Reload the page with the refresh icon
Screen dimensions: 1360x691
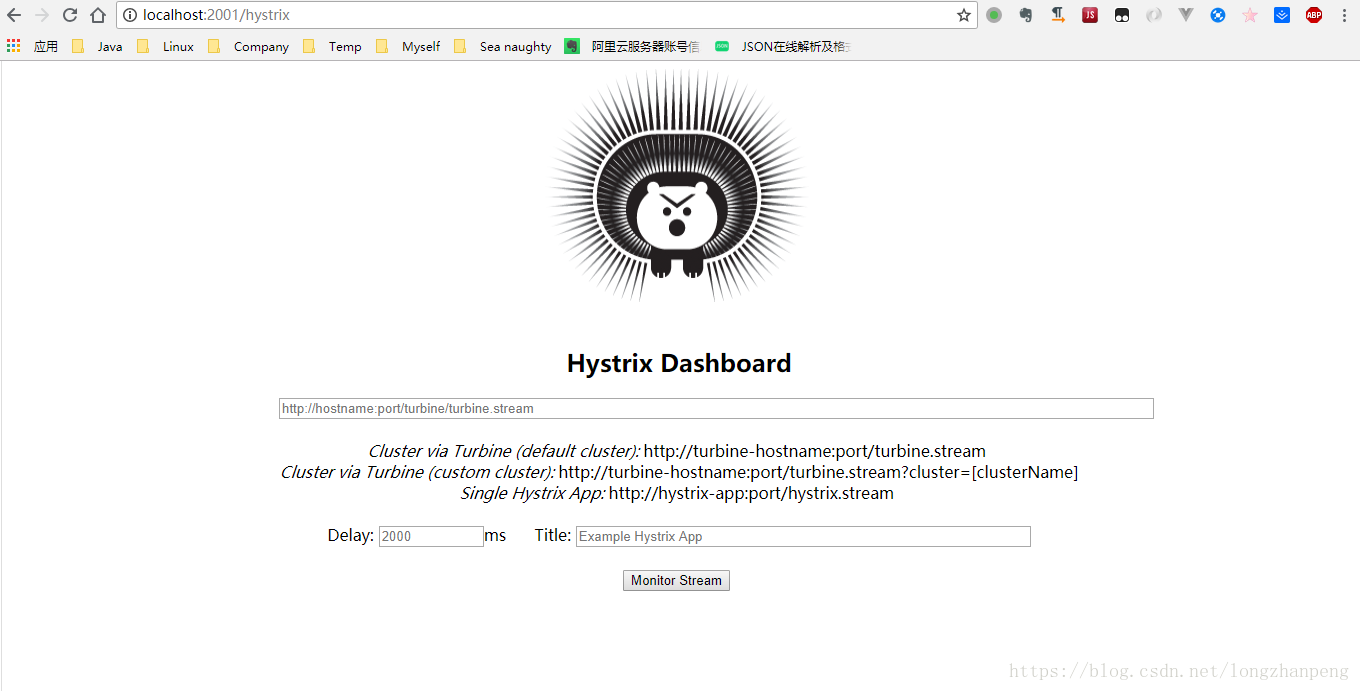click(70, 15)
